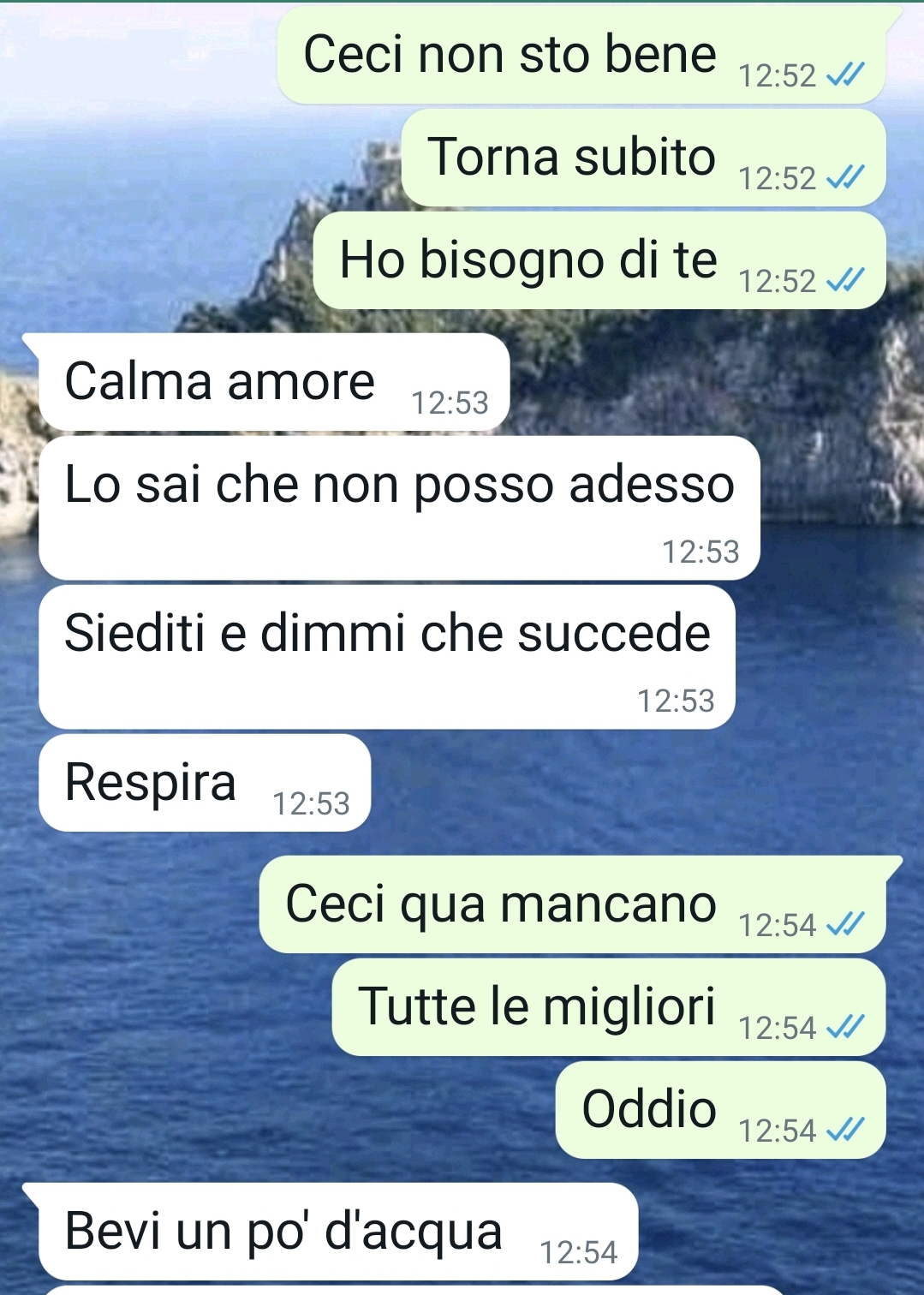
Task: Click blue double ticks on 'Torna subito'
Action: pos(845,178)
